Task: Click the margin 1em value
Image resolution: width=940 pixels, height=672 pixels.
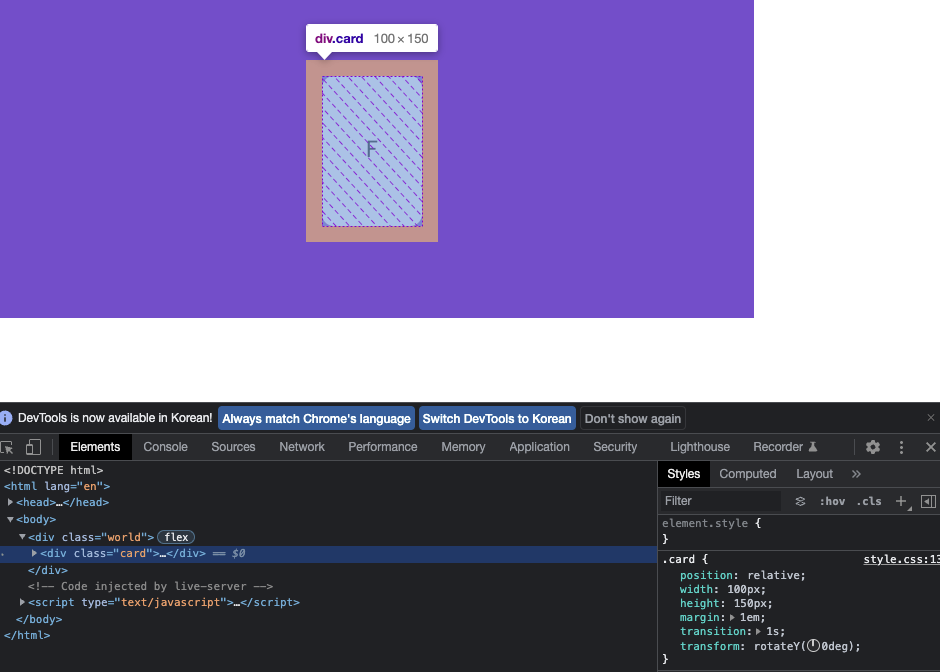Action: click(x=749, y=617)
